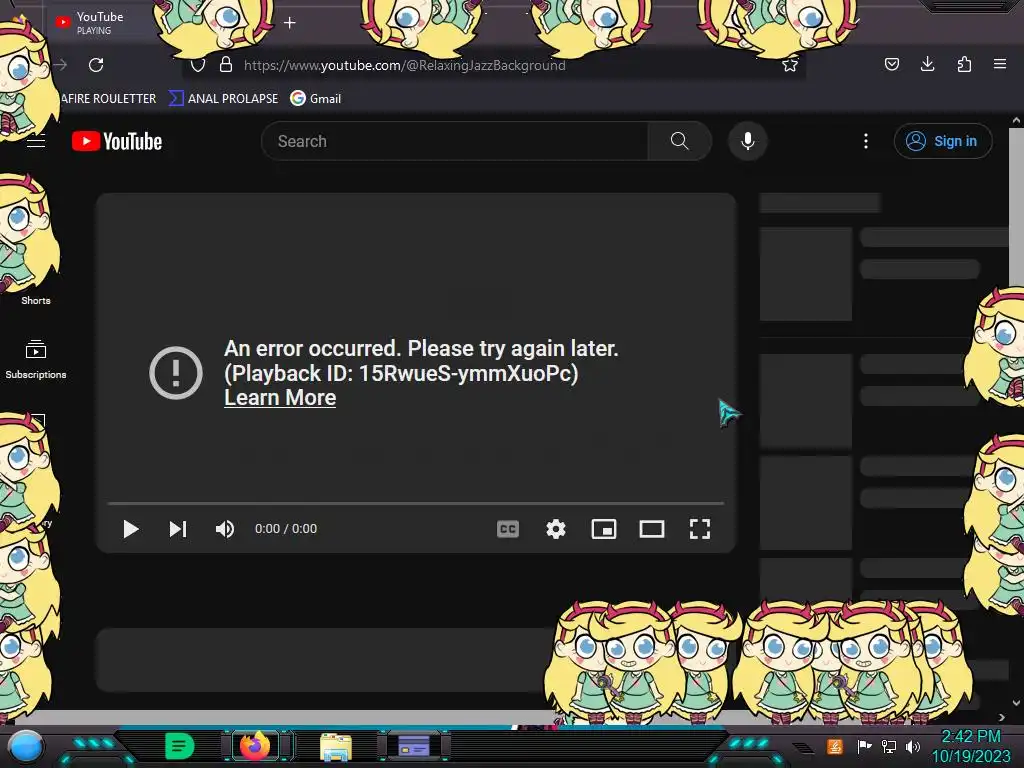This screenshot has height=768, width=1024.
Task: Click the video progress bar
Action: click(x=416, y=504)
